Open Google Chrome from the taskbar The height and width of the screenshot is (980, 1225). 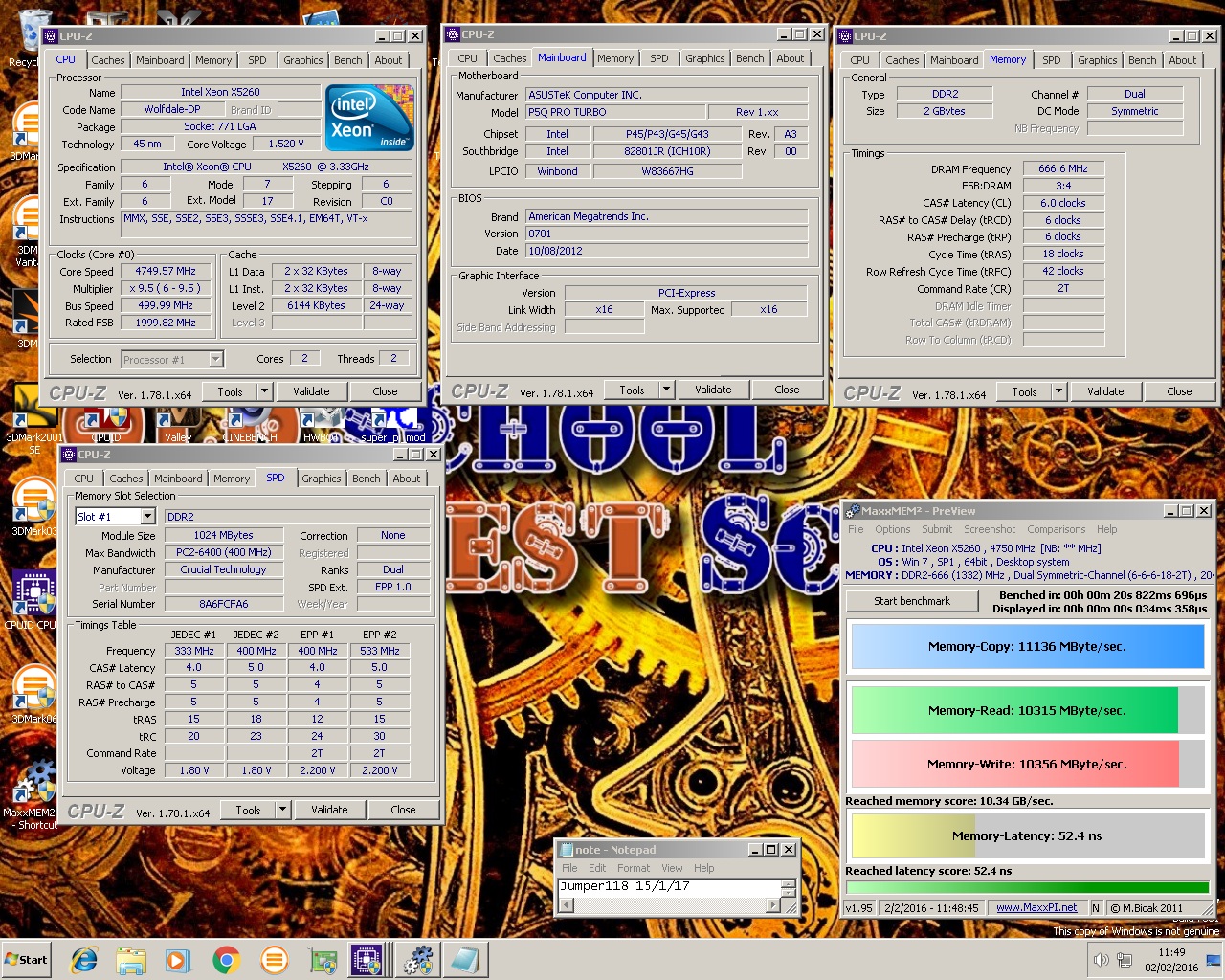226,960
